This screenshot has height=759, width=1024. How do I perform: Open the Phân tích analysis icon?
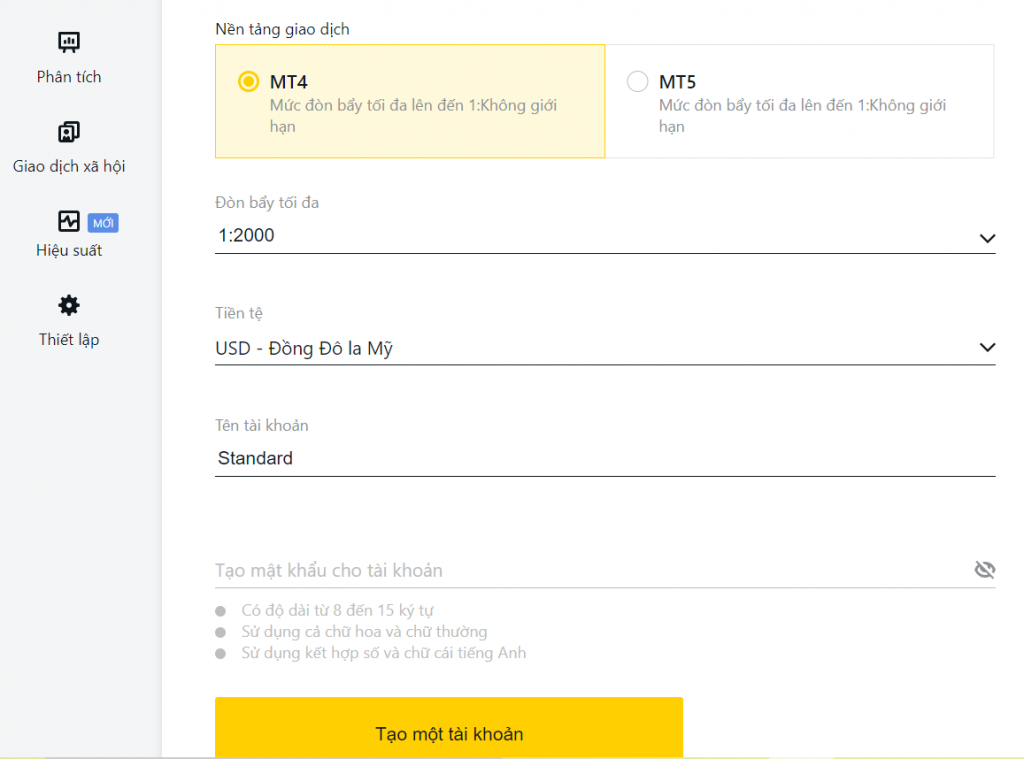(x=69, y=42)
